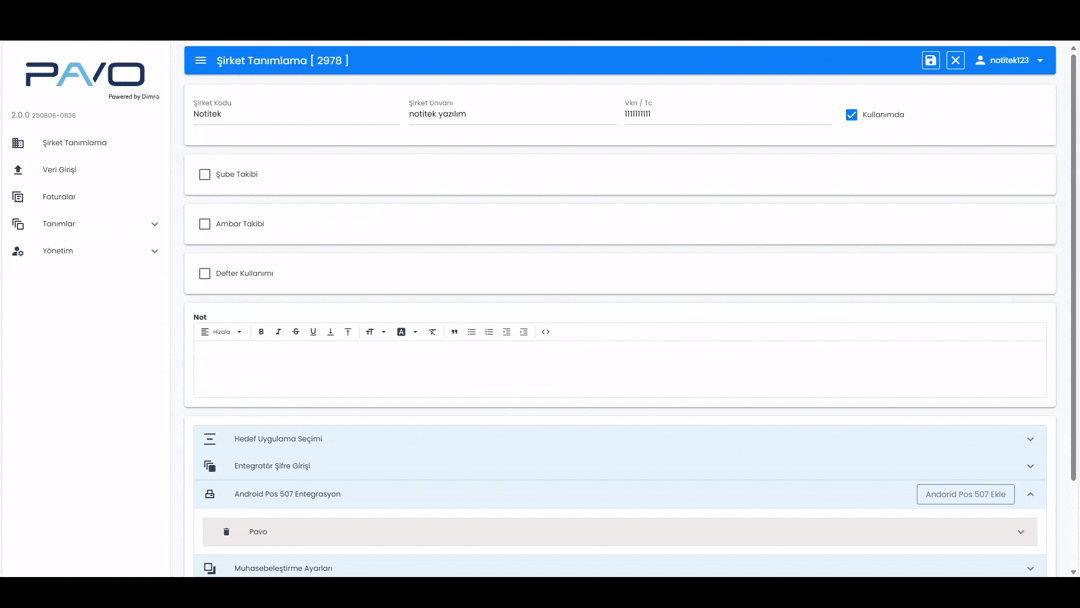
Task: Open the notitek123 user dropdown
Action: (1010, 61)
